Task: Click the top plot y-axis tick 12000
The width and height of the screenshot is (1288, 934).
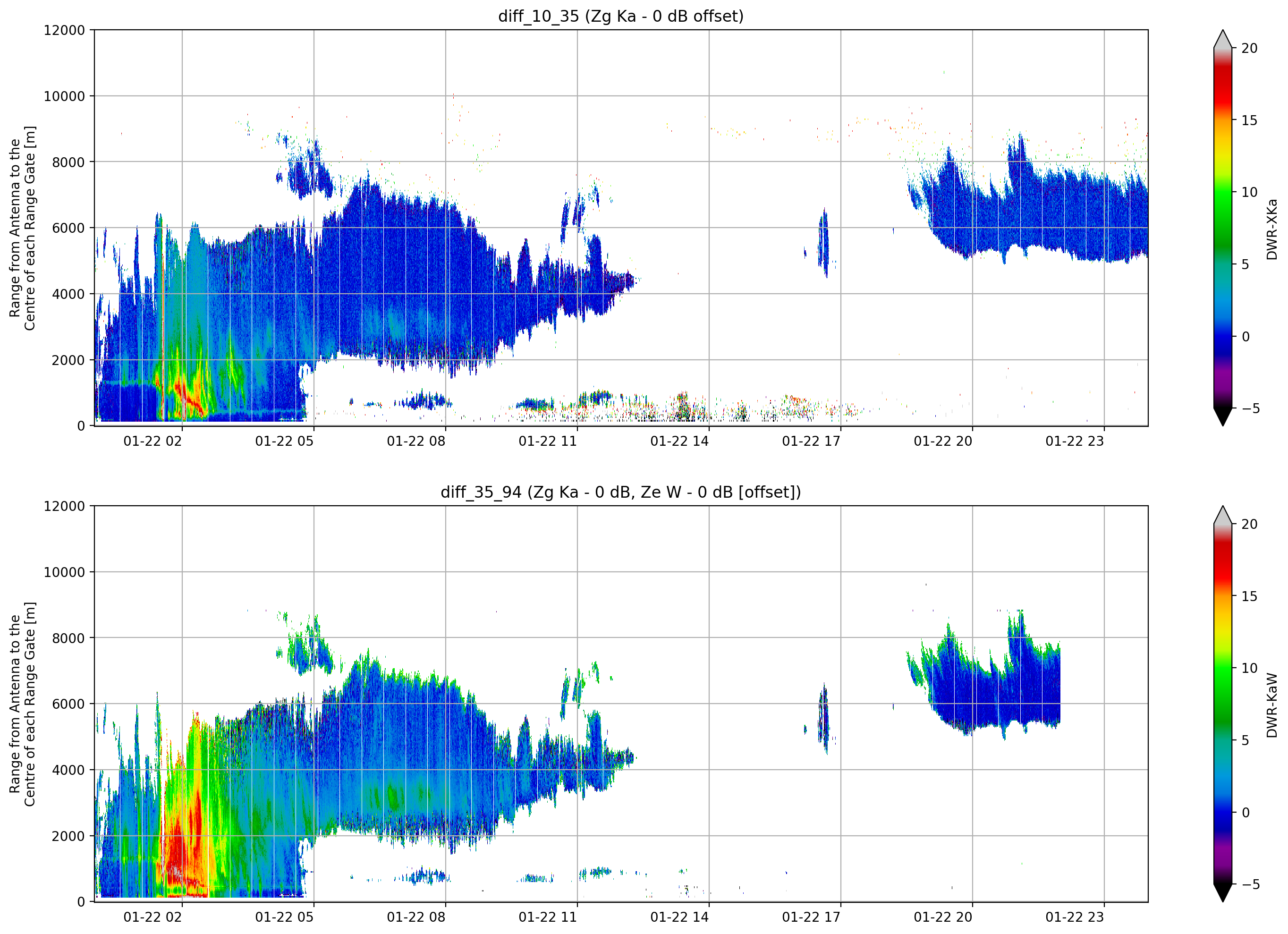Action: click(64, 30)
